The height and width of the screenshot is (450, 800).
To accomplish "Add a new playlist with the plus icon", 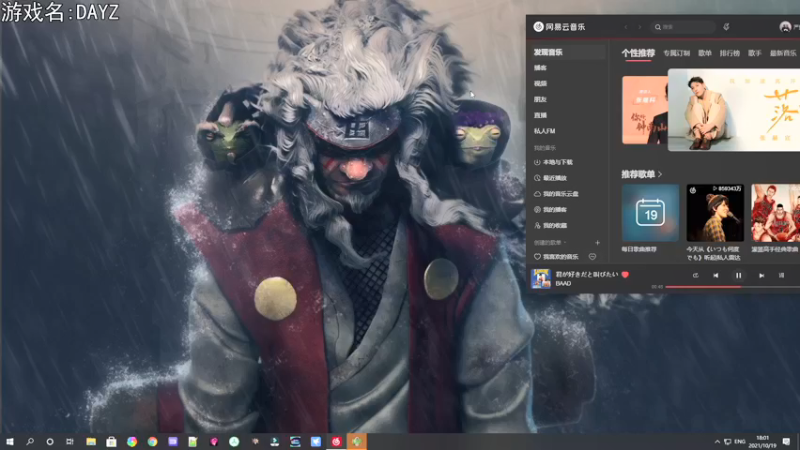I will point(597,243).
